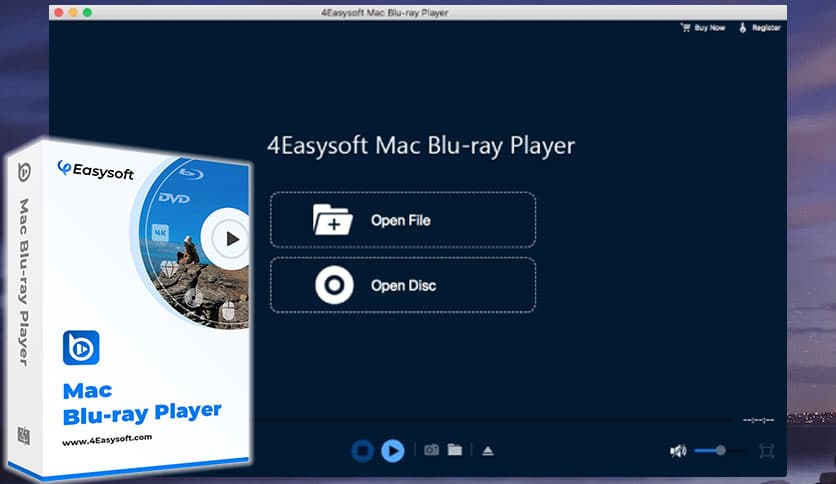The image size is (836, 484).
Task: Click the blue Blu-ray Player logo on box
Action: click(x=81, y=348)
